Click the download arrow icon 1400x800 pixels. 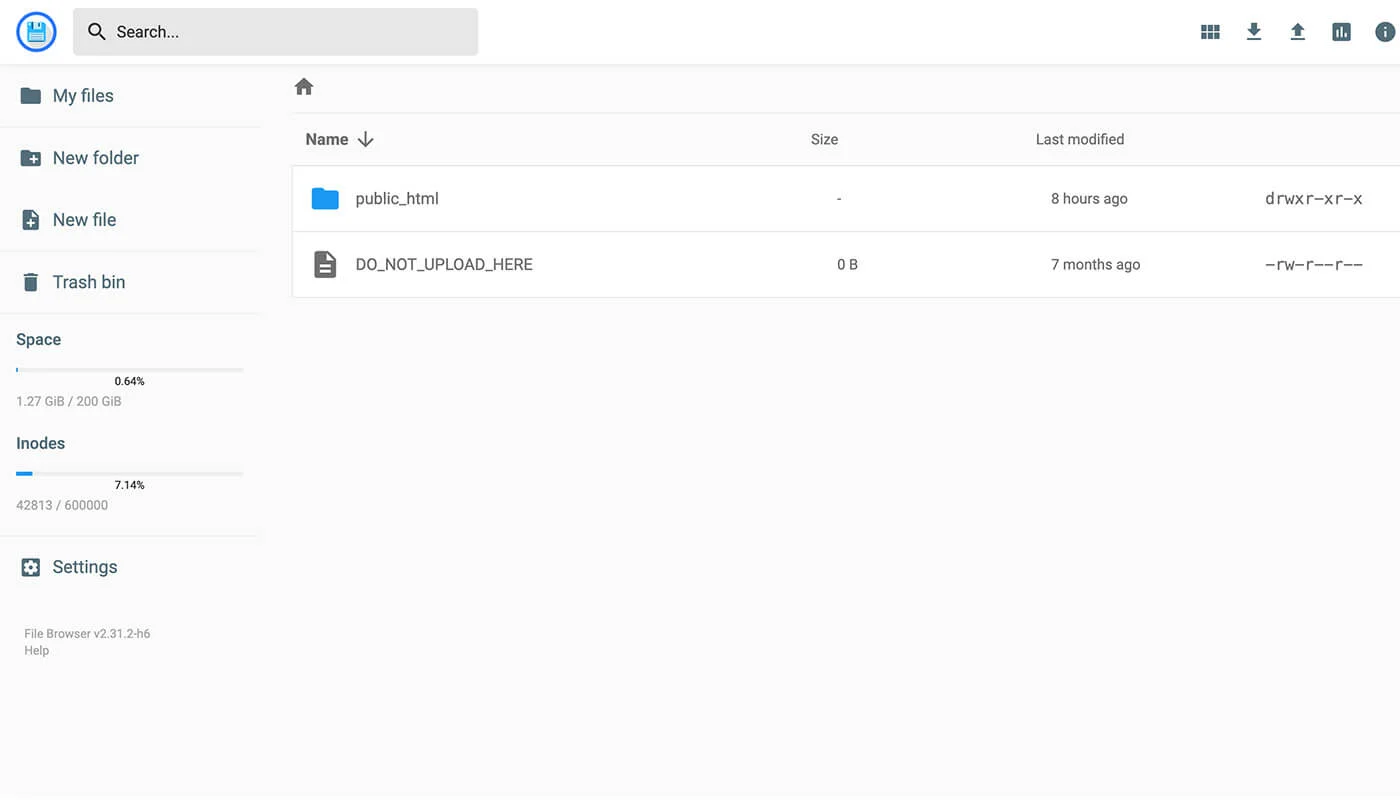pyautogui.click(x=1254, y=32)
